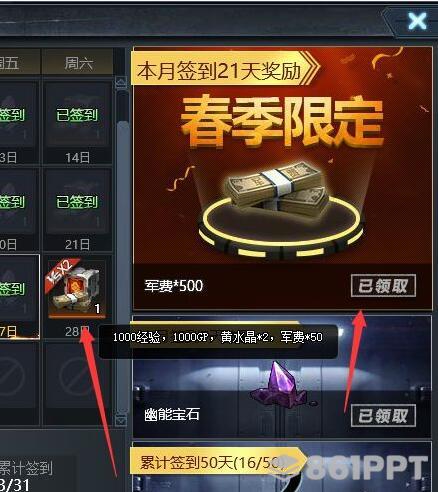The height and width of the screenshot is (492, 438).
Task: Click the cash stack reward image
Action: point(277,191)
